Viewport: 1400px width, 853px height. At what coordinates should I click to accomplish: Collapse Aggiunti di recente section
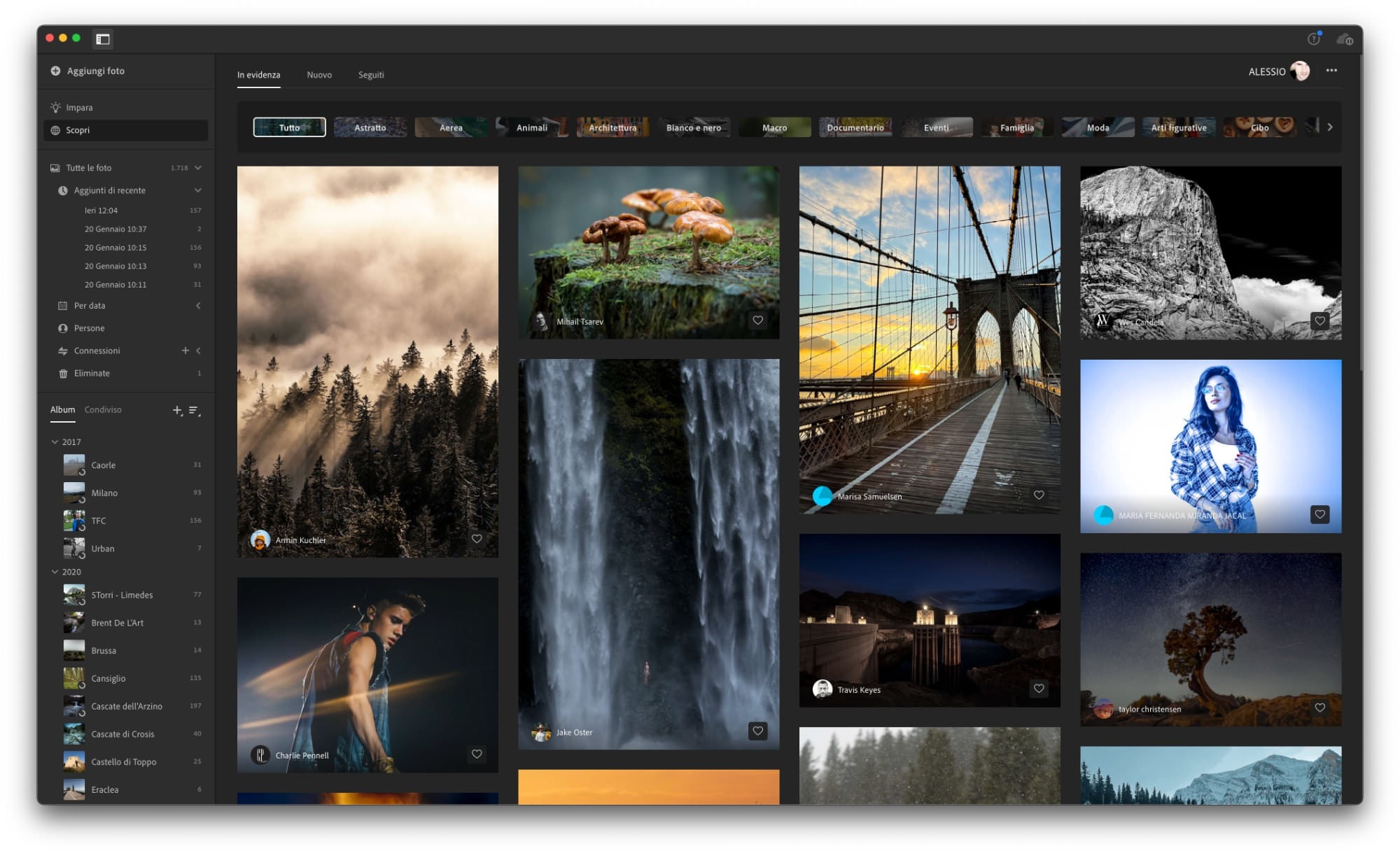click(x=198, y=190)
